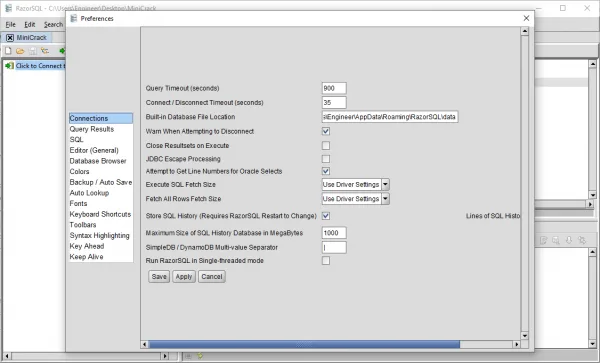
Task: Select Editor (General) preferences category
Action: click(101, 150)
